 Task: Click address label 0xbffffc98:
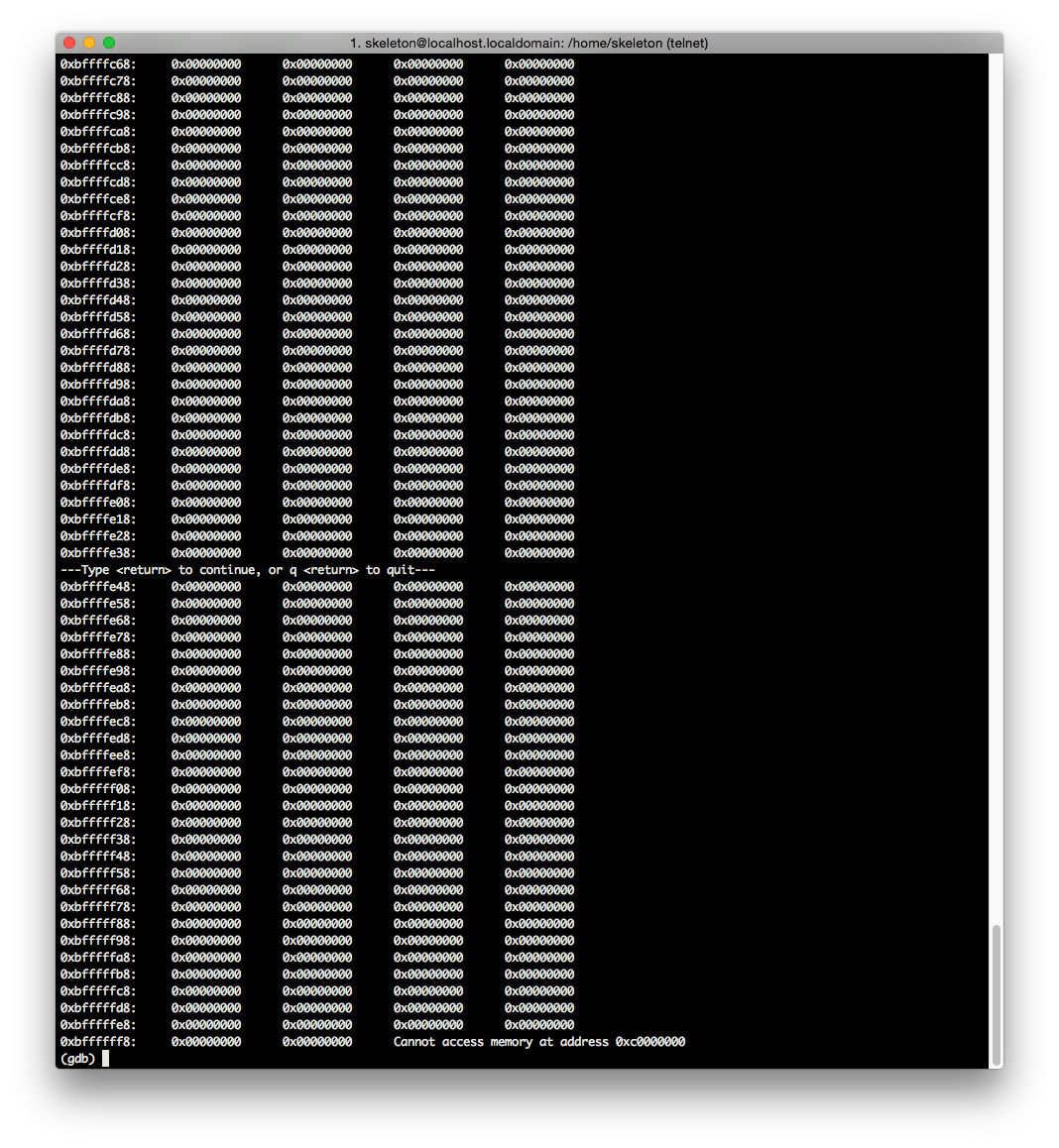98,115
